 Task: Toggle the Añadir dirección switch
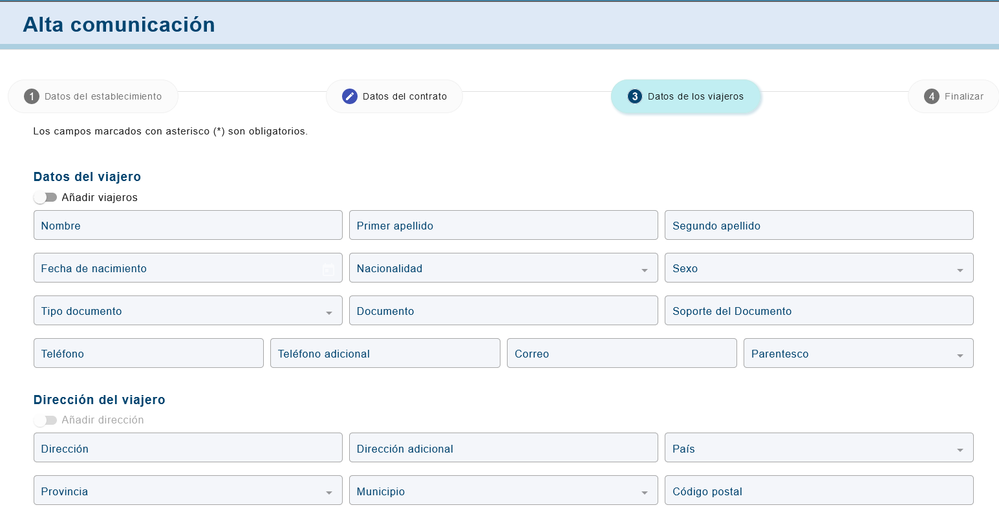click(45, 421)
